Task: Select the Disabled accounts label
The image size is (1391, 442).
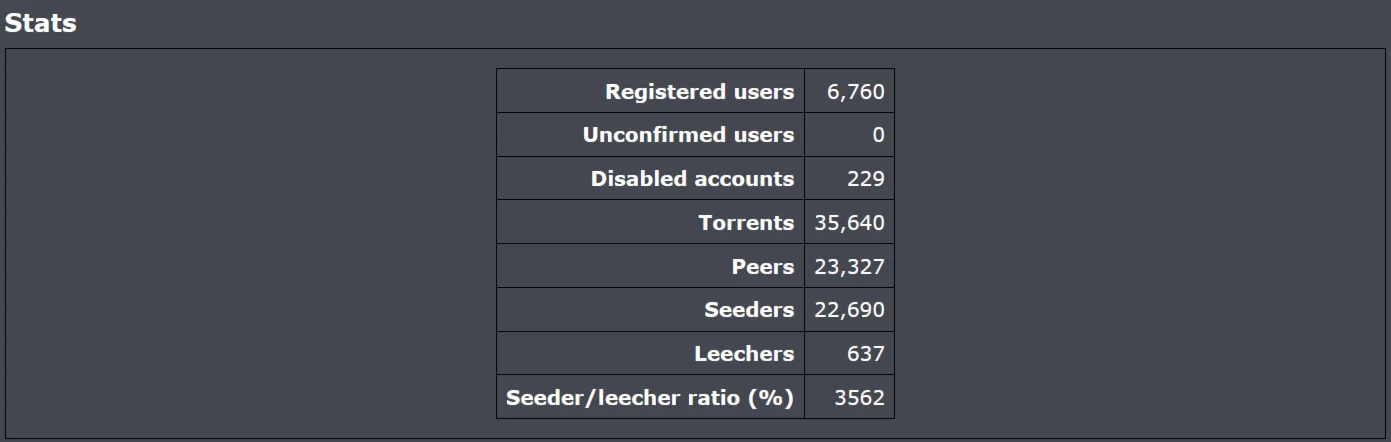Action: (692, 179)
